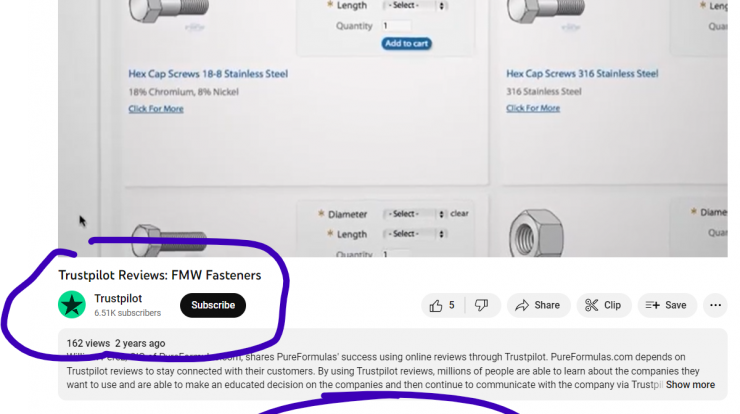The width and height of the screenshot is (740, 414).
Task: Expand description with Show more
Action: click(690, 385)
